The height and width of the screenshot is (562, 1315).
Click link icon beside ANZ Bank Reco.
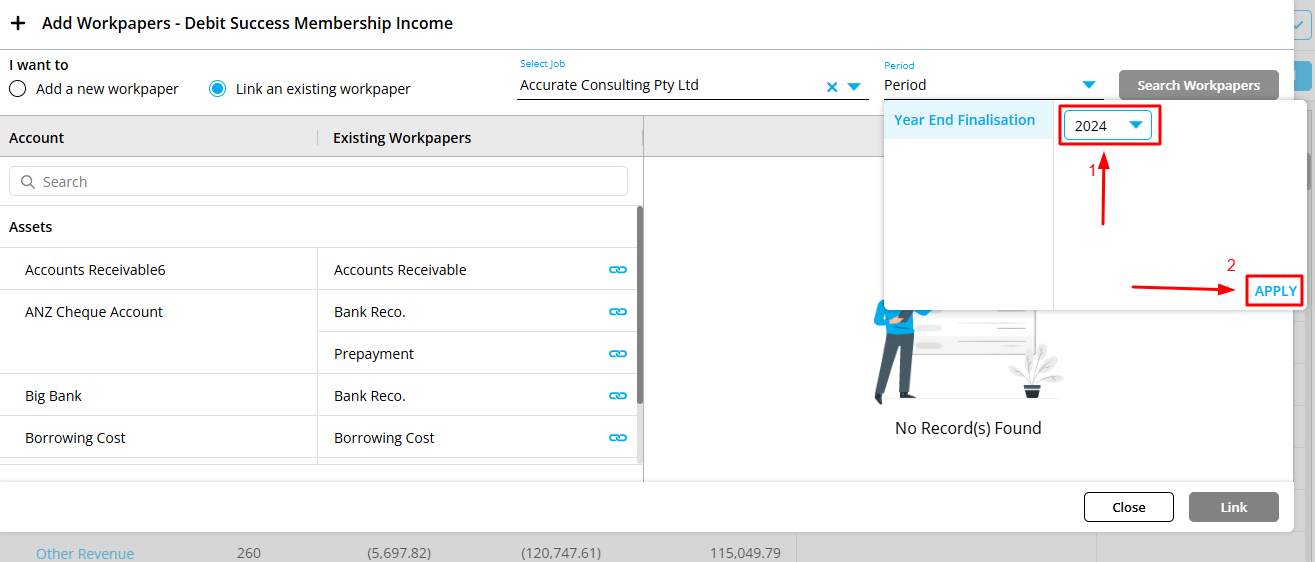[x=618, y=312]
